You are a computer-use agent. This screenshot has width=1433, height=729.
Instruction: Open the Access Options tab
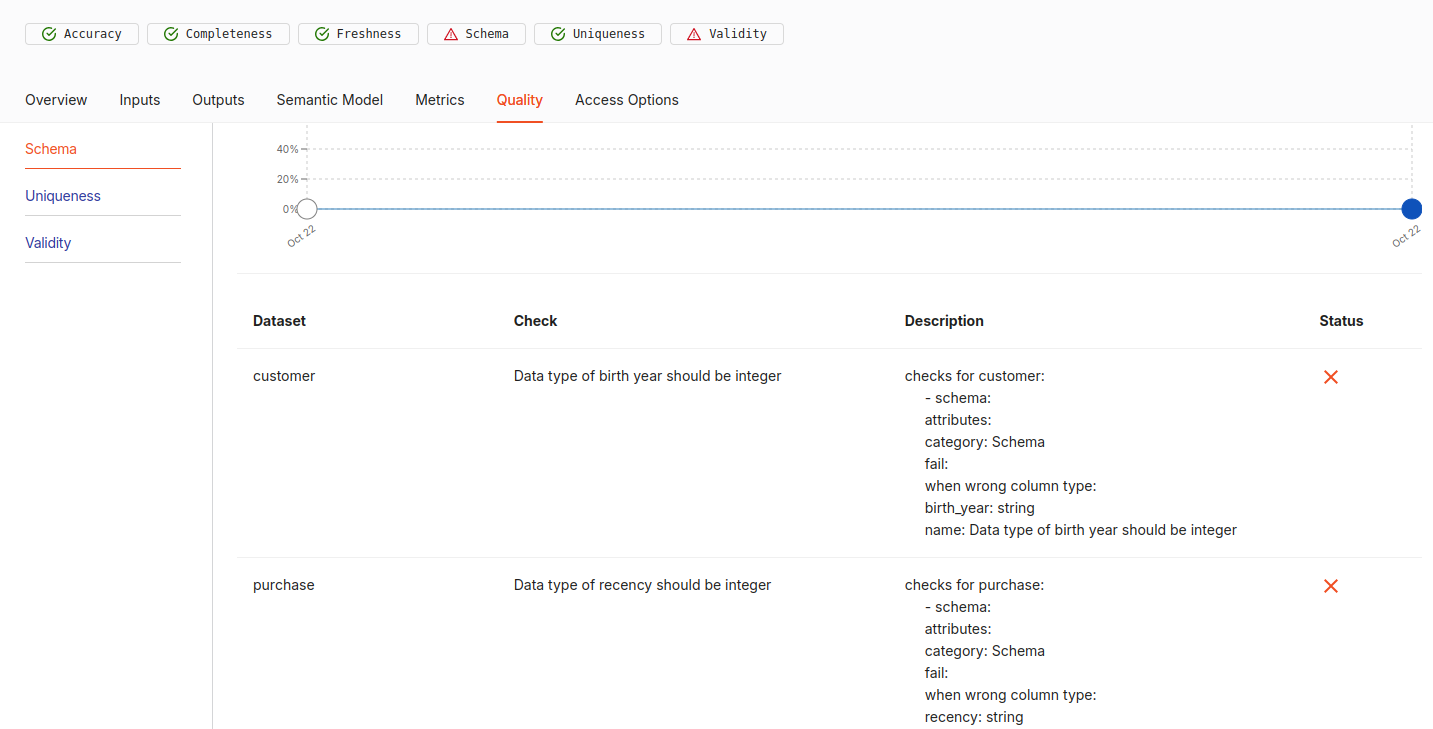point(627,100)
